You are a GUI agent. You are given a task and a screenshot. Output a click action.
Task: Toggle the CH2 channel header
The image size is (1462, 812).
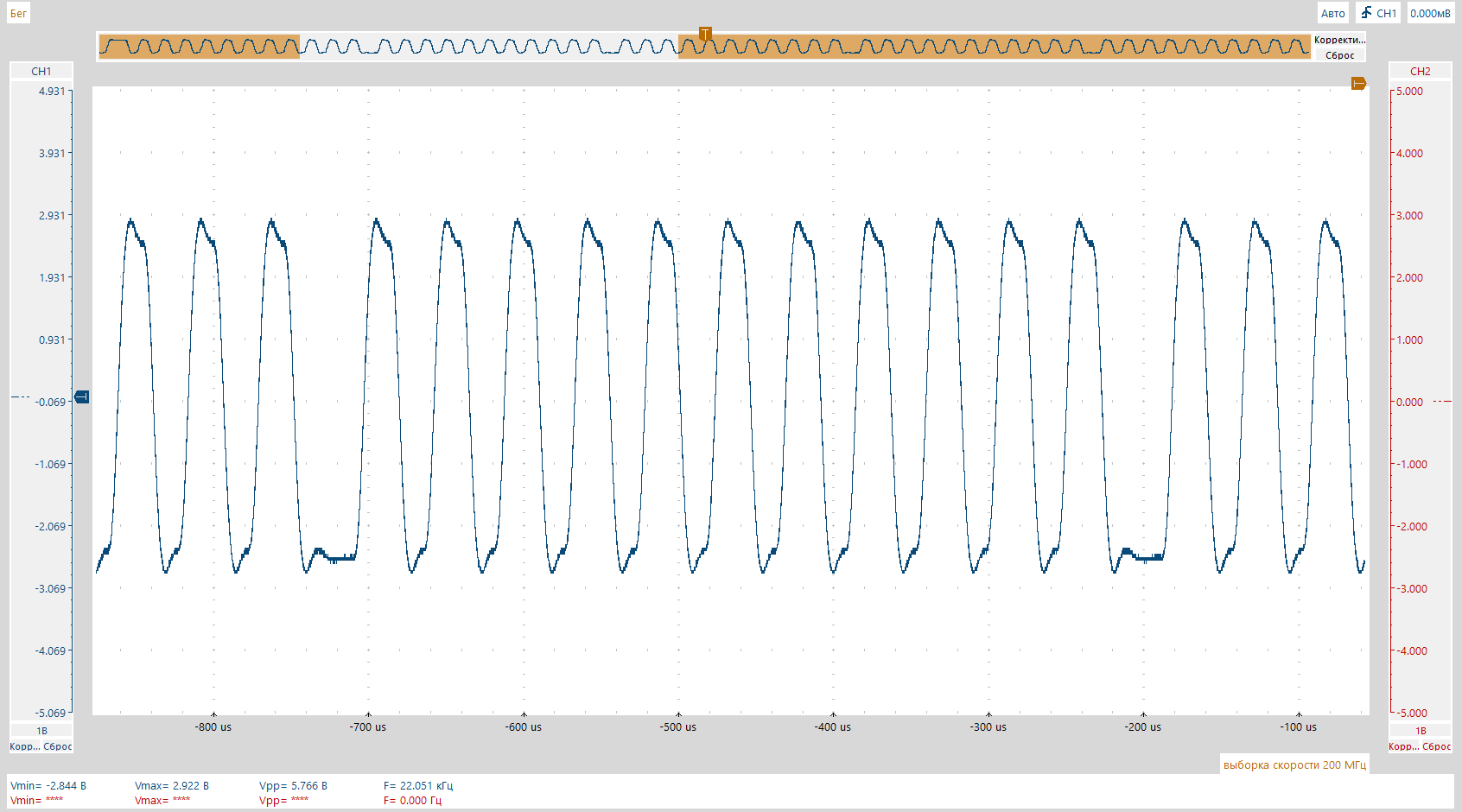click(1420, 71)
